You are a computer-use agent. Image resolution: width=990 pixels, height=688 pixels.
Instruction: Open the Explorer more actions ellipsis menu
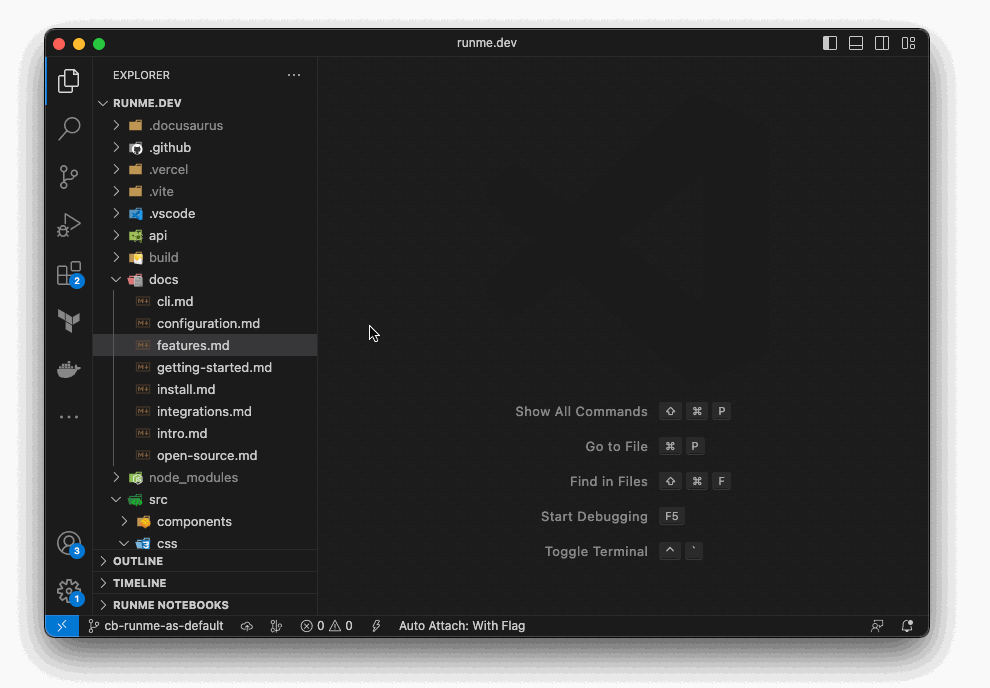pyautogui.click(x=293, y=74)
